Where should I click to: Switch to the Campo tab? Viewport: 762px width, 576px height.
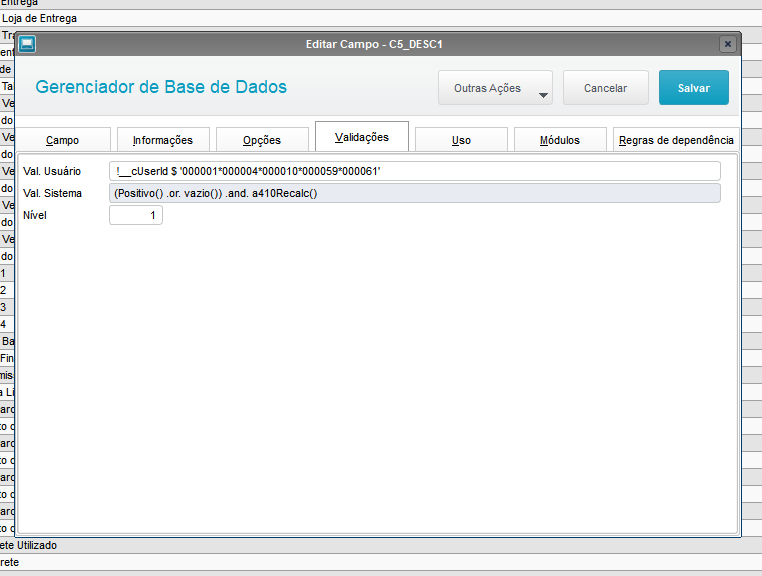(63, 140)
